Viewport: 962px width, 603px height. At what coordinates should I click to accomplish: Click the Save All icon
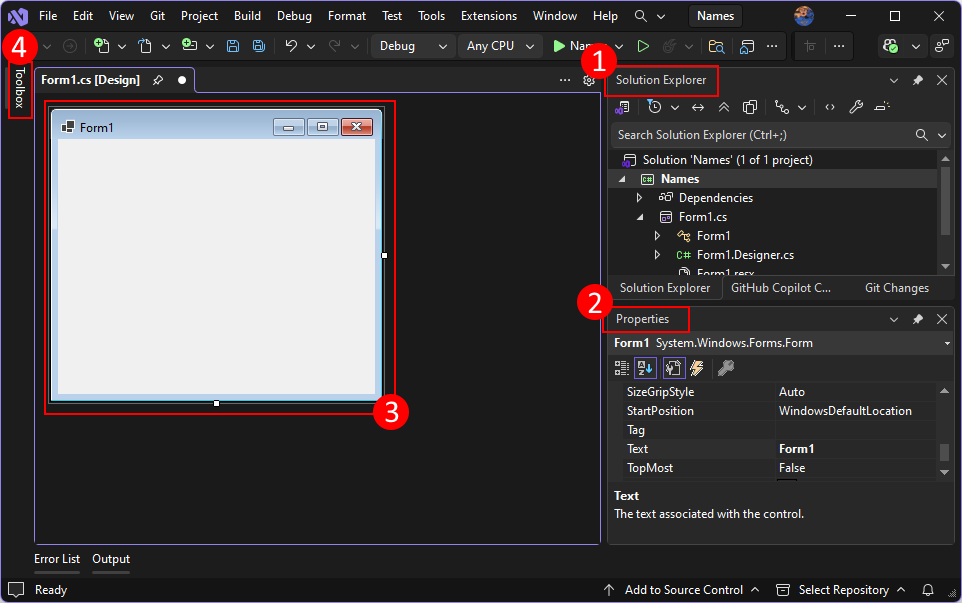tap(258, 45)
